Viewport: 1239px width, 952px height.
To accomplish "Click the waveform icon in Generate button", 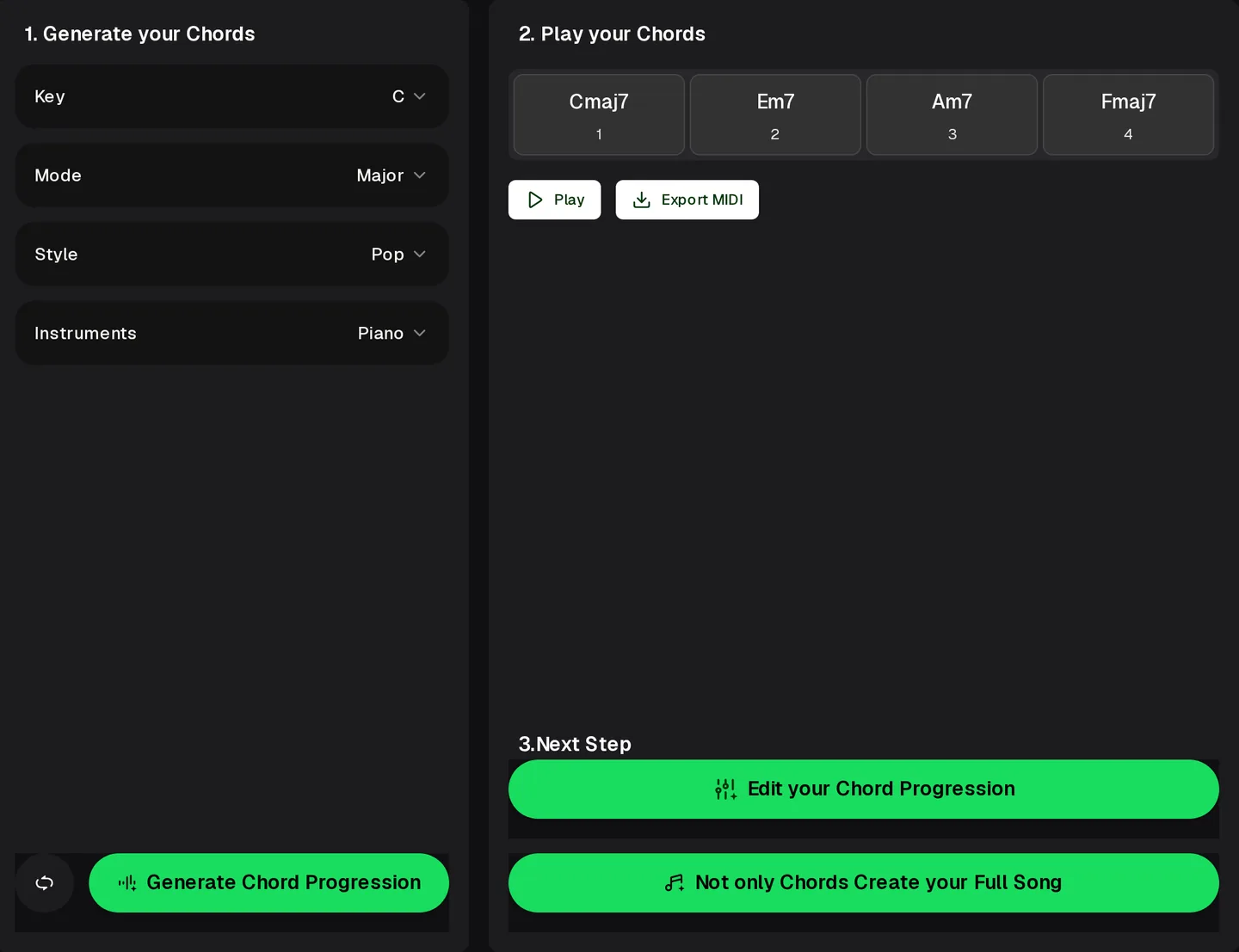I will (127, 882).
